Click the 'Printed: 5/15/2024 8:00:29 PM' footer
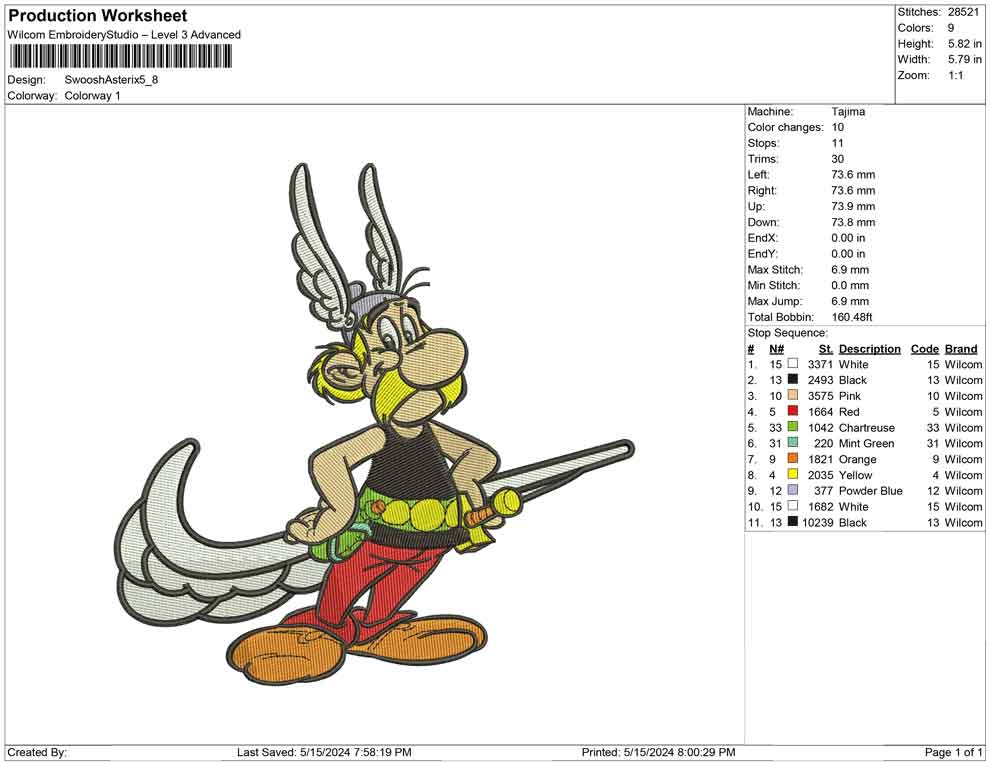Image resolution: width=990 pixels, height=762 pixels. [x=658, y=752]
